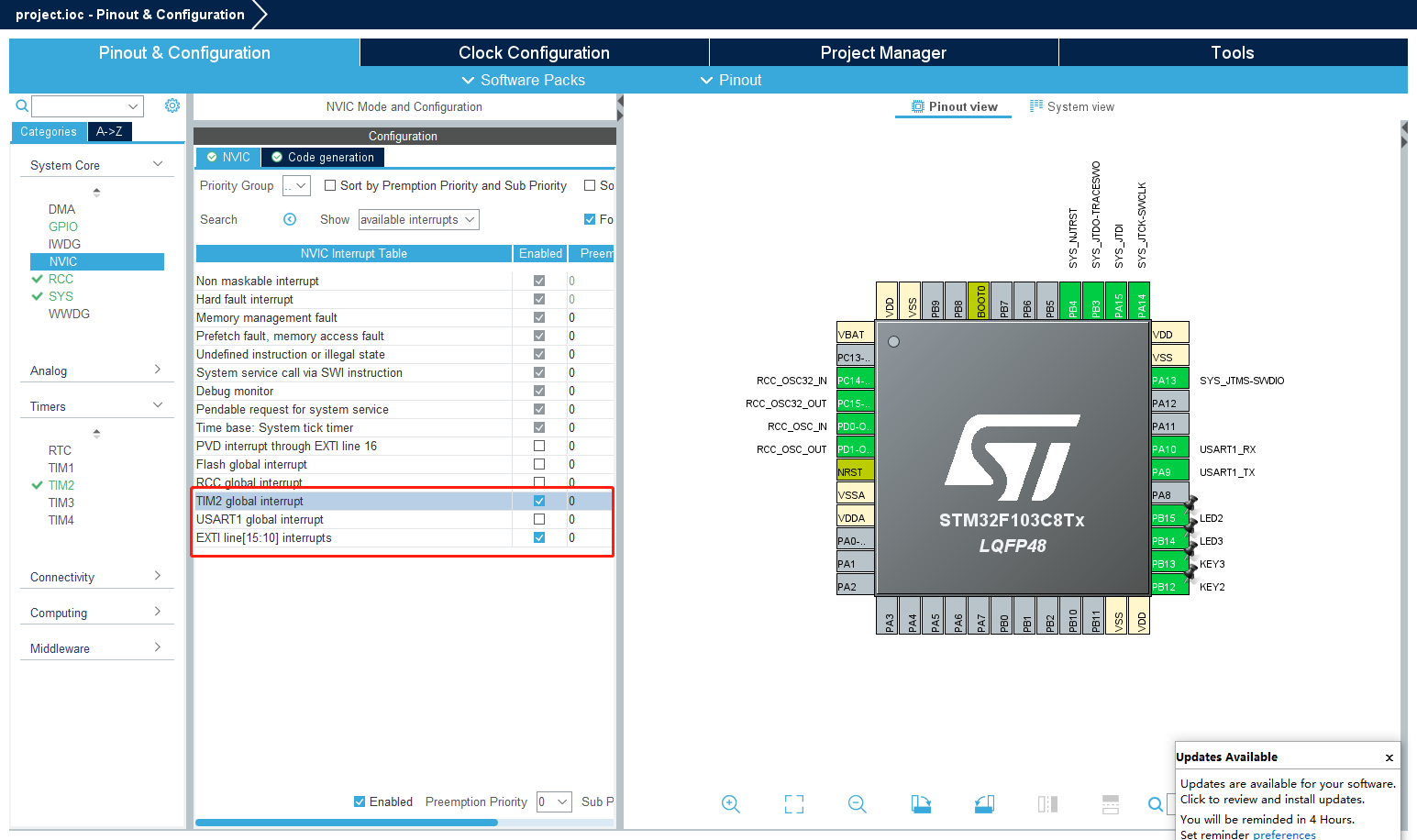The image size is (1417, 840).
Task: Open the category search combo box dropdown
Action: pyautogui.click(x=133, y=106)
